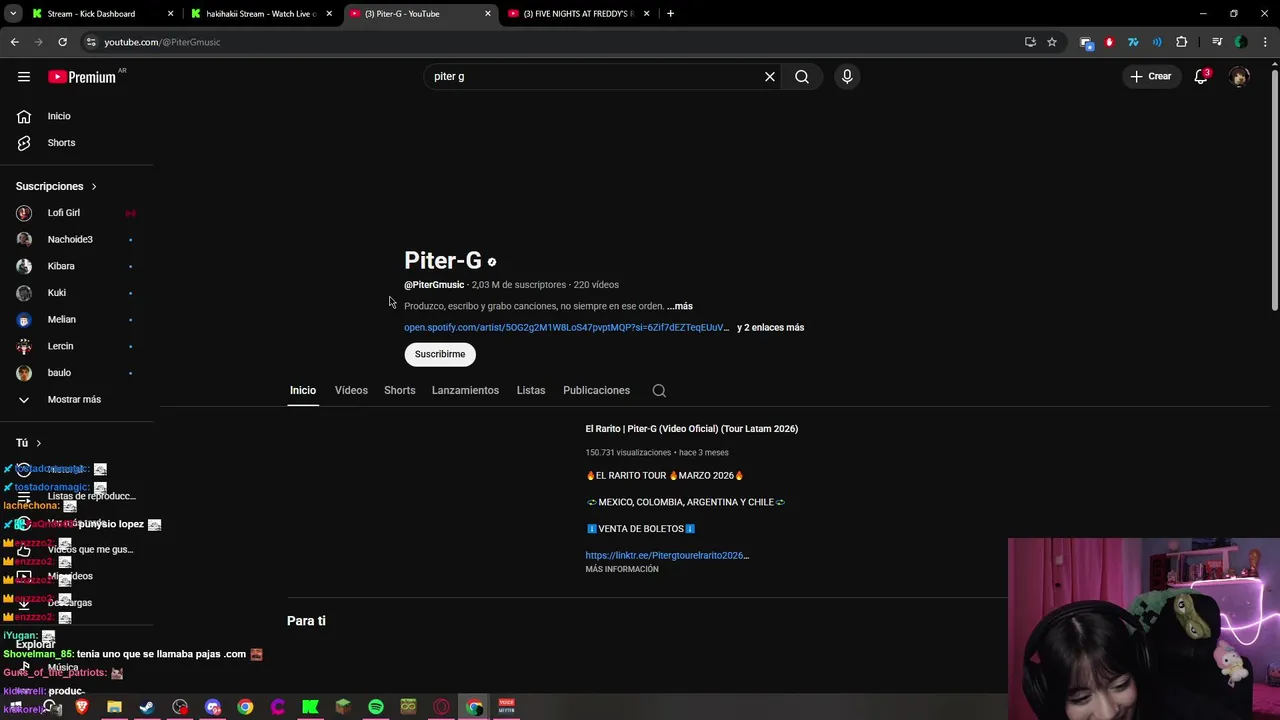
Task: Switch to the Shorts channel tab
Action: click(399, 391)
